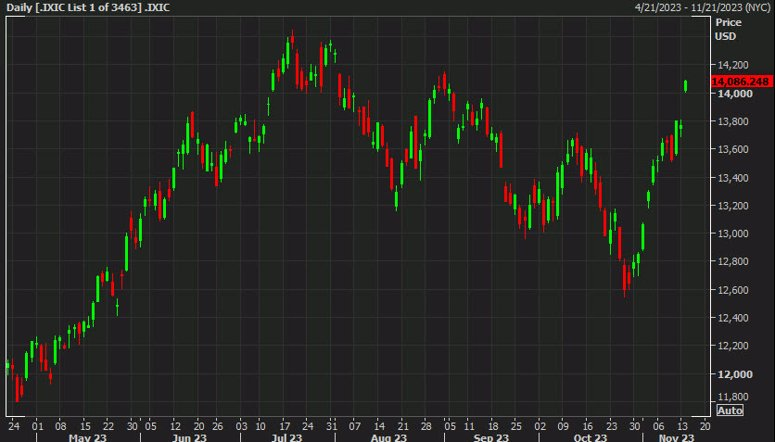Image resolution: width=775 pixels, height=442 pixels.
Task: Click the Oct 23 month marker
Action: coord(590,438)
